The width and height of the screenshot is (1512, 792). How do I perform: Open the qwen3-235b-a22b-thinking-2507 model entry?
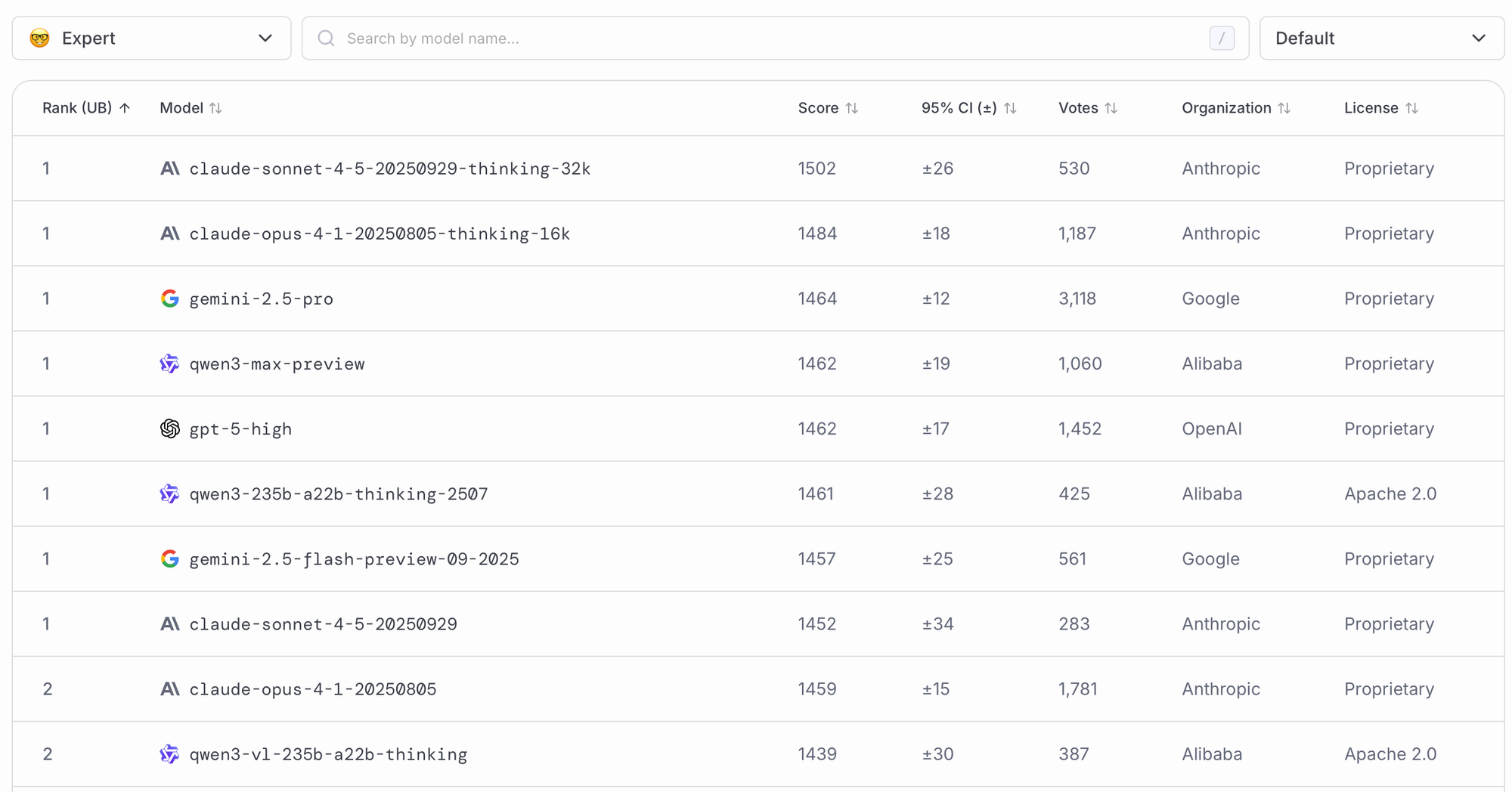click(339, 493)
